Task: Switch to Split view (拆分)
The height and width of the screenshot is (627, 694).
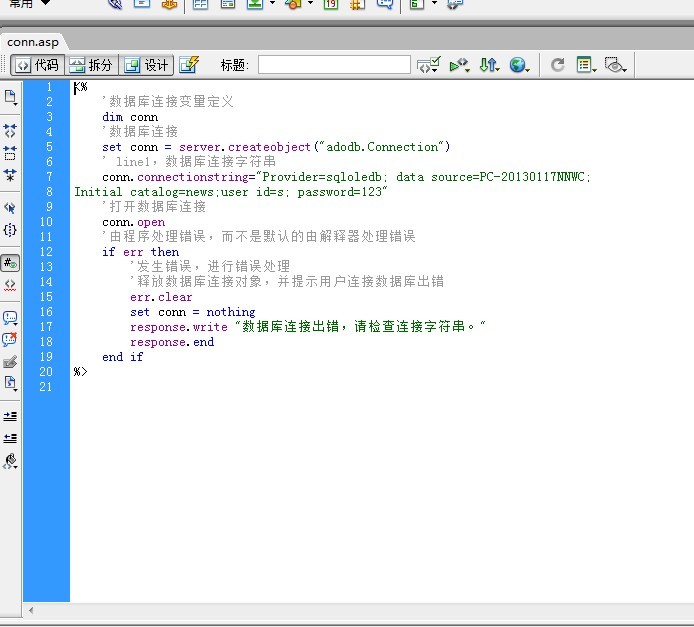Action: [91, 65]
